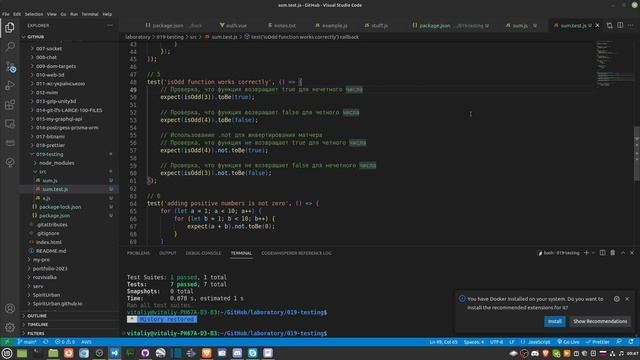The height and width of the screenshot is (360, 640).
Task: Click the open changes icon in the editor toolbar
Action: point(609,25)
